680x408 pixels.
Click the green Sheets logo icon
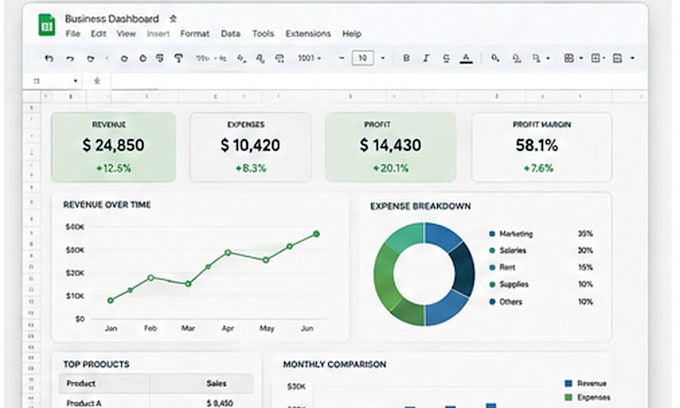click(x=46, y=25)
